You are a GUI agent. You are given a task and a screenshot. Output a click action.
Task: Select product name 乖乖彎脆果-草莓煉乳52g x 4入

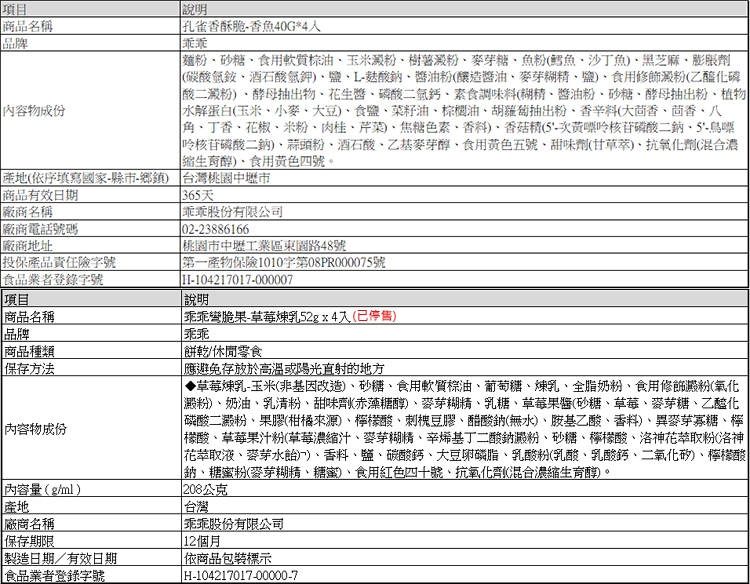[267, 317]
